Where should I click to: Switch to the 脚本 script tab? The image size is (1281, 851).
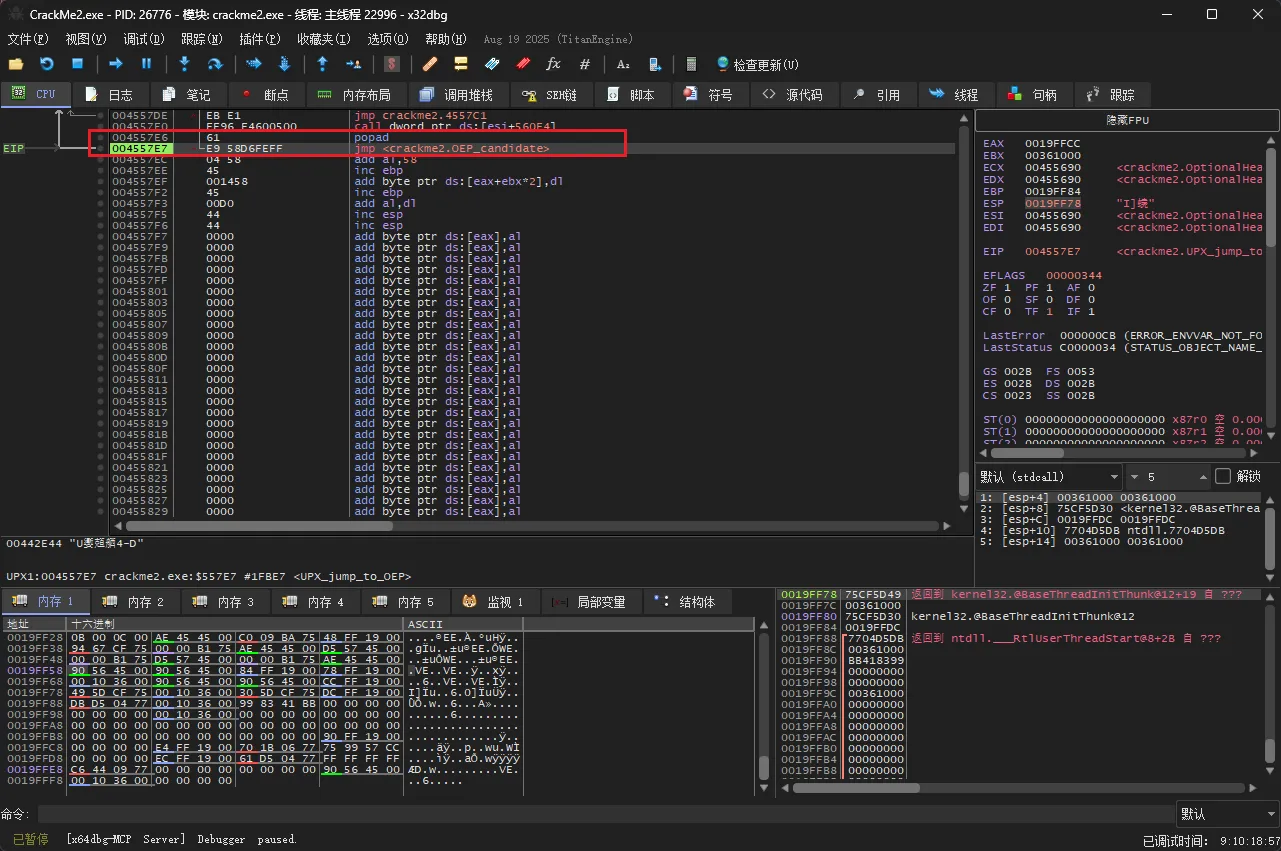click(631, 95)
